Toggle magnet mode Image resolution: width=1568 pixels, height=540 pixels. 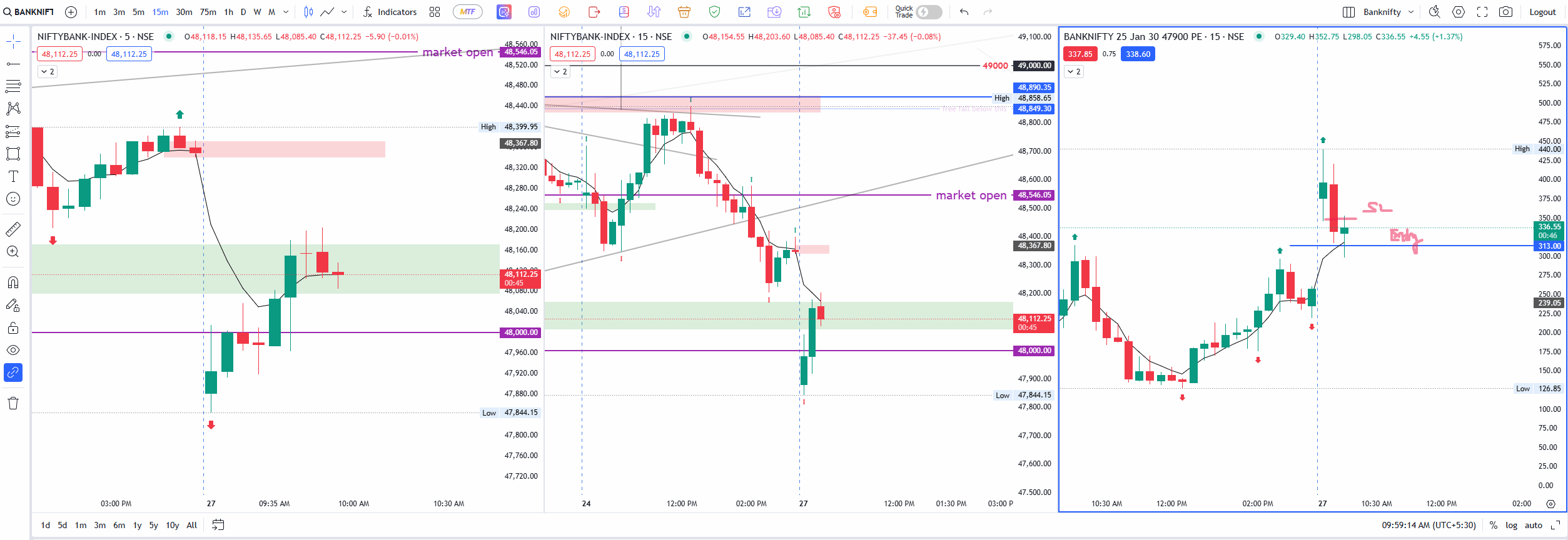pos(13,282)
